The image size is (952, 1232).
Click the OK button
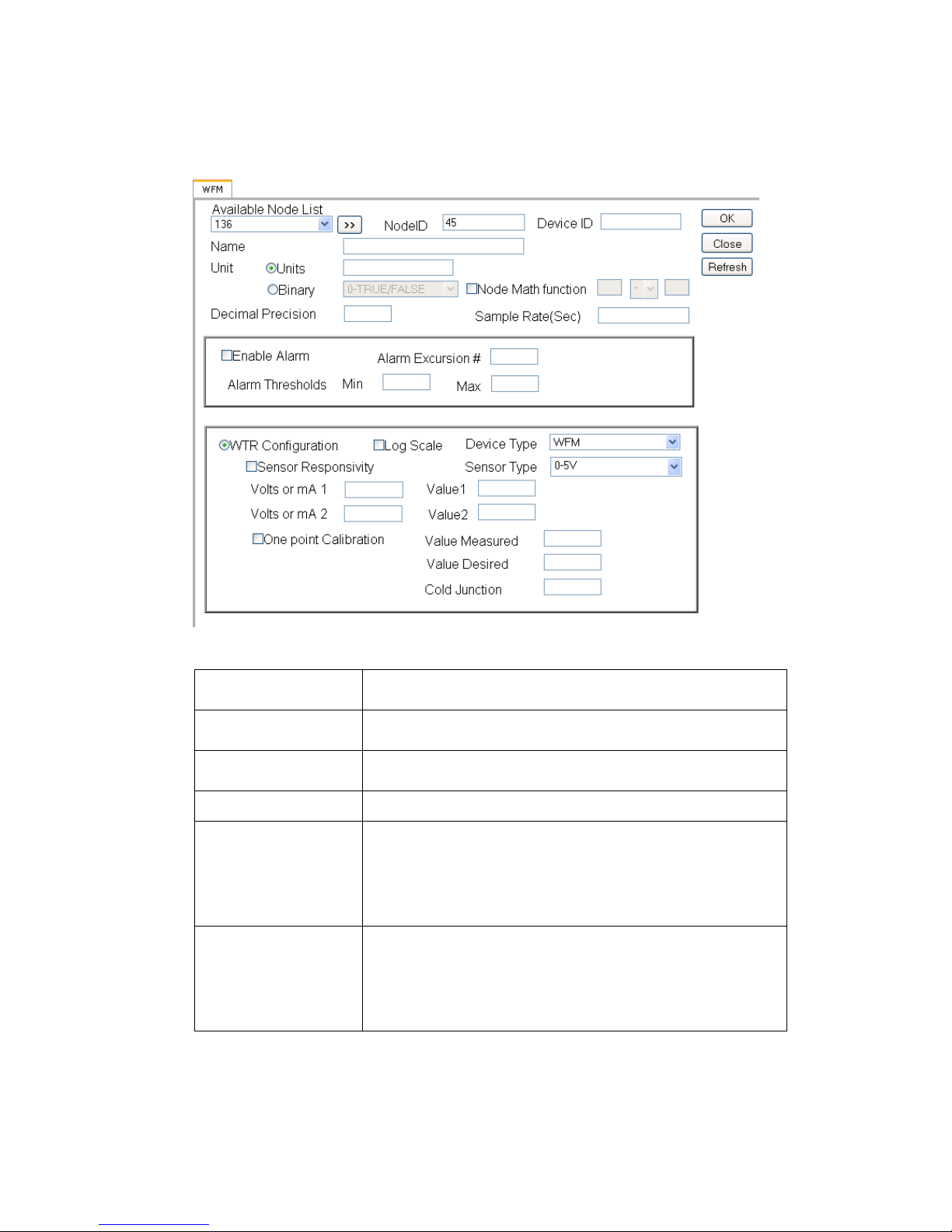click(727, 218)
